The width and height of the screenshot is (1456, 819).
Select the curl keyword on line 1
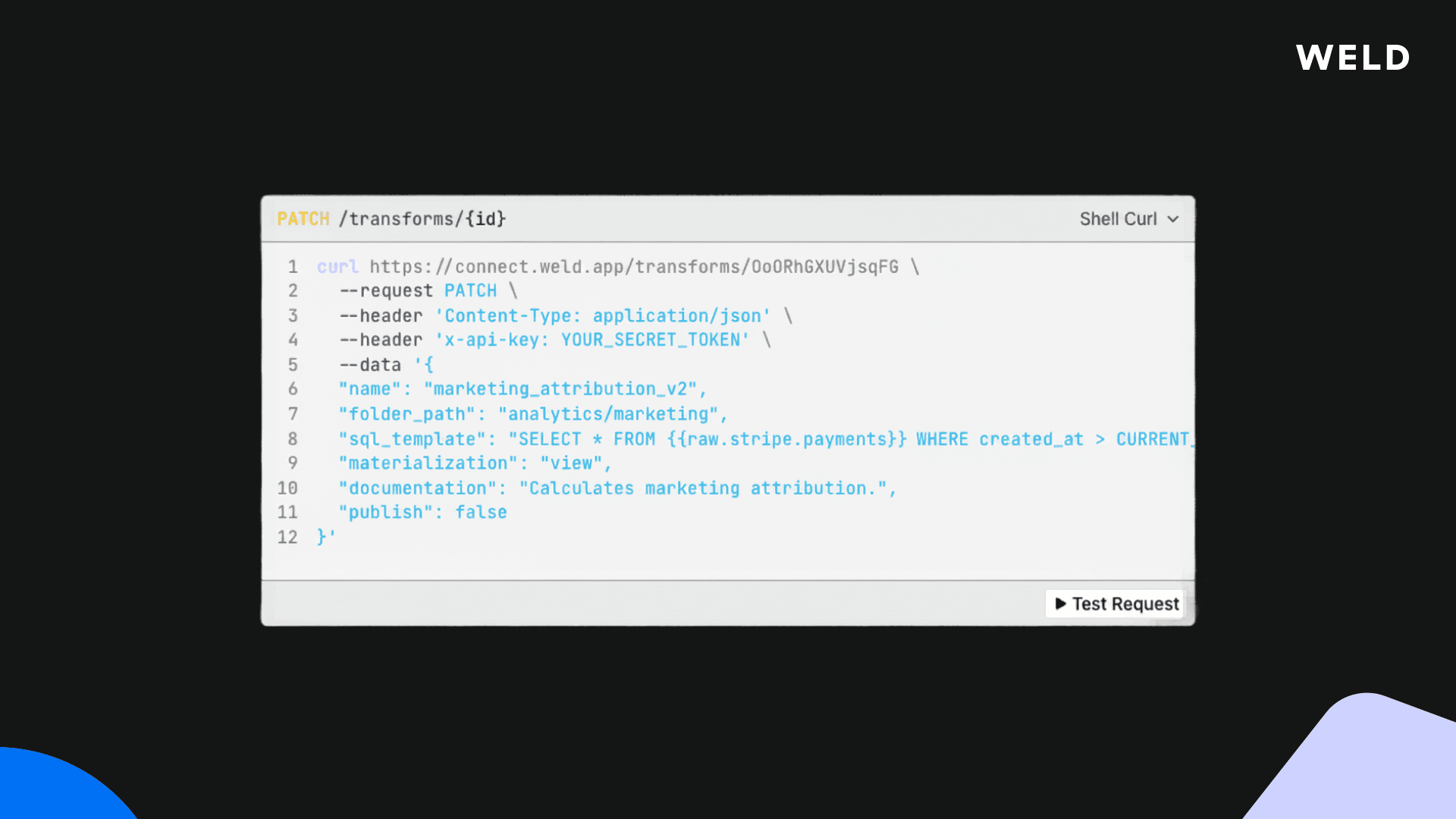click(x=337, y=266)
